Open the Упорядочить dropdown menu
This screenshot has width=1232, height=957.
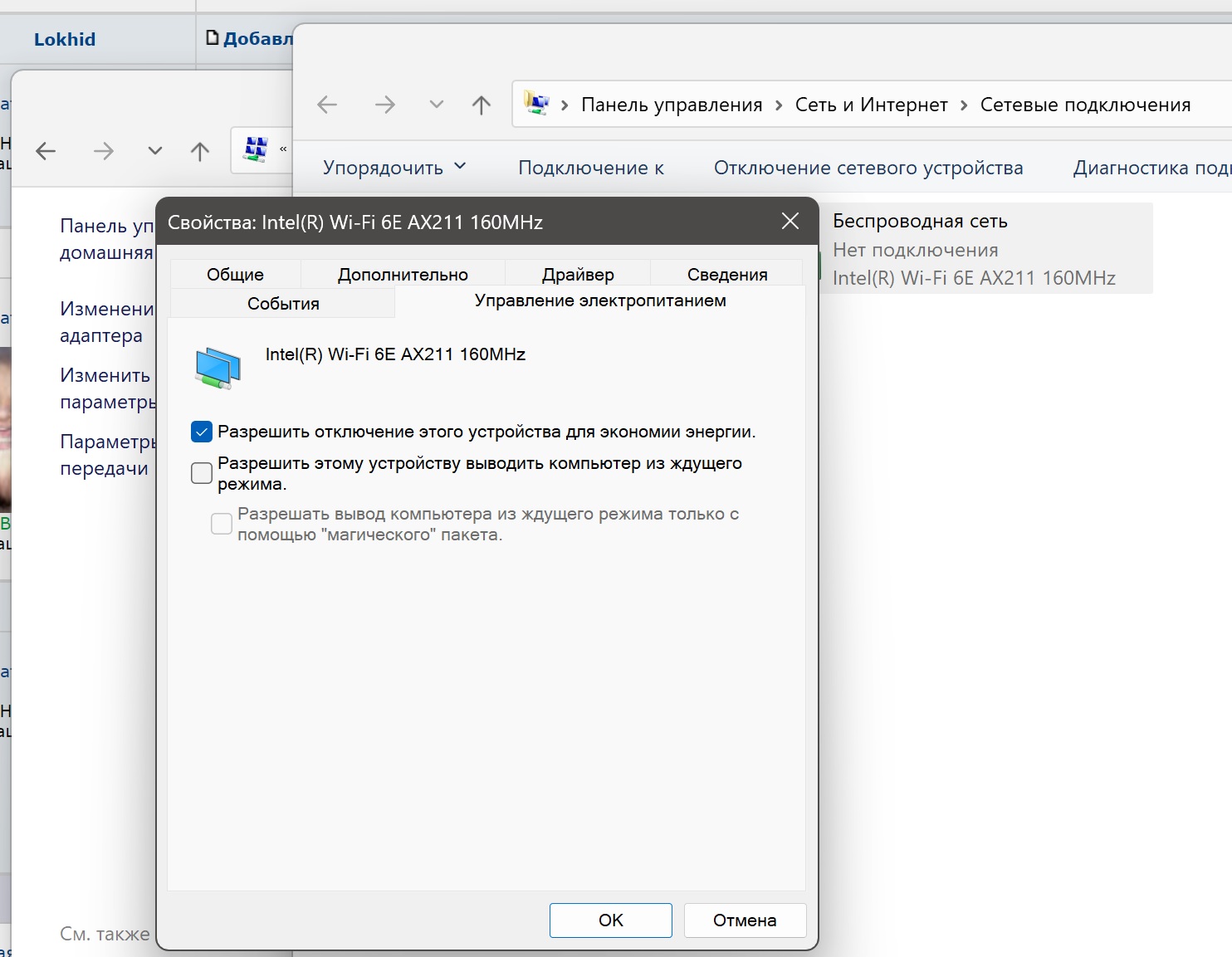click(x=394, y=168)
